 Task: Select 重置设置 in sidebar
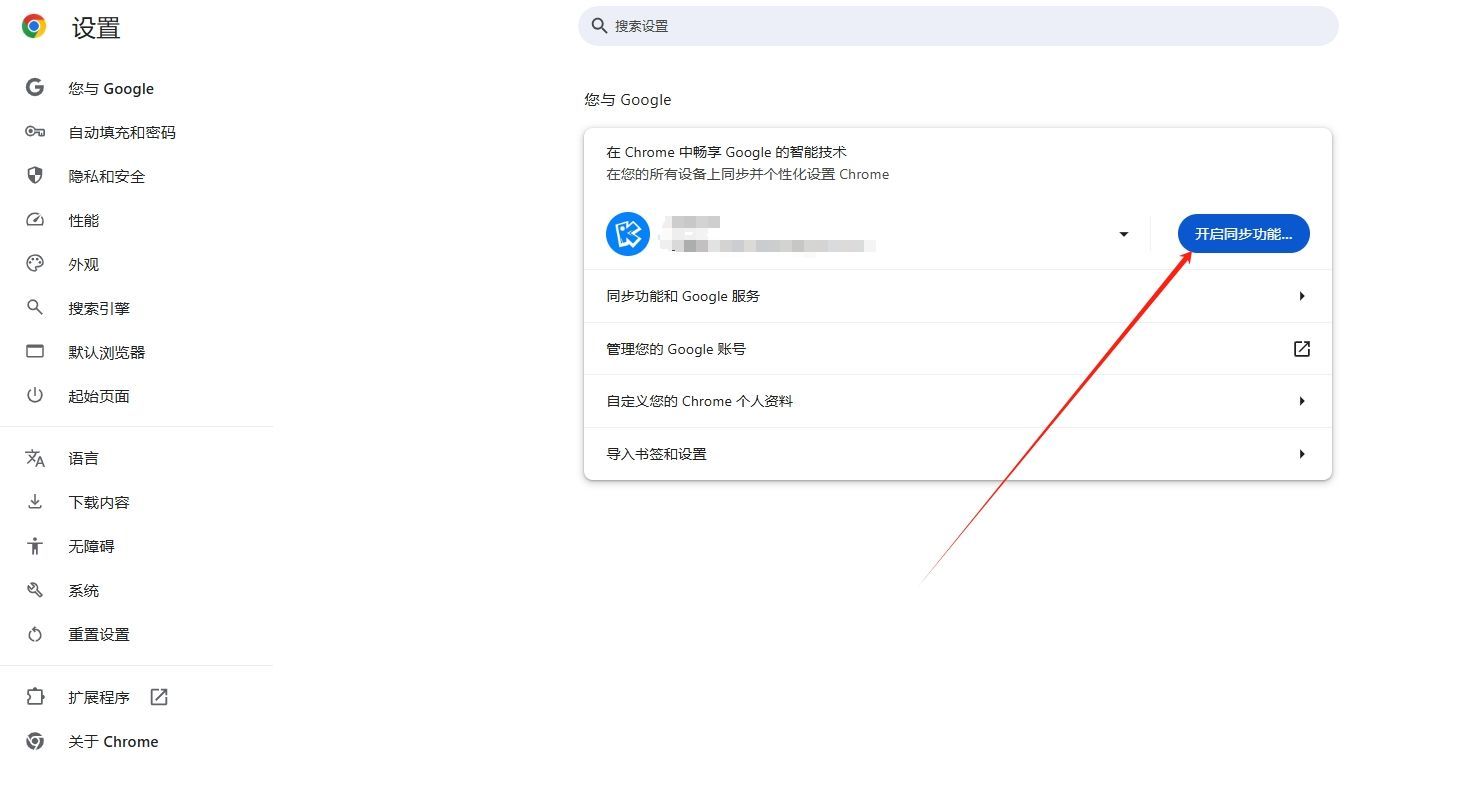[99, 634]
